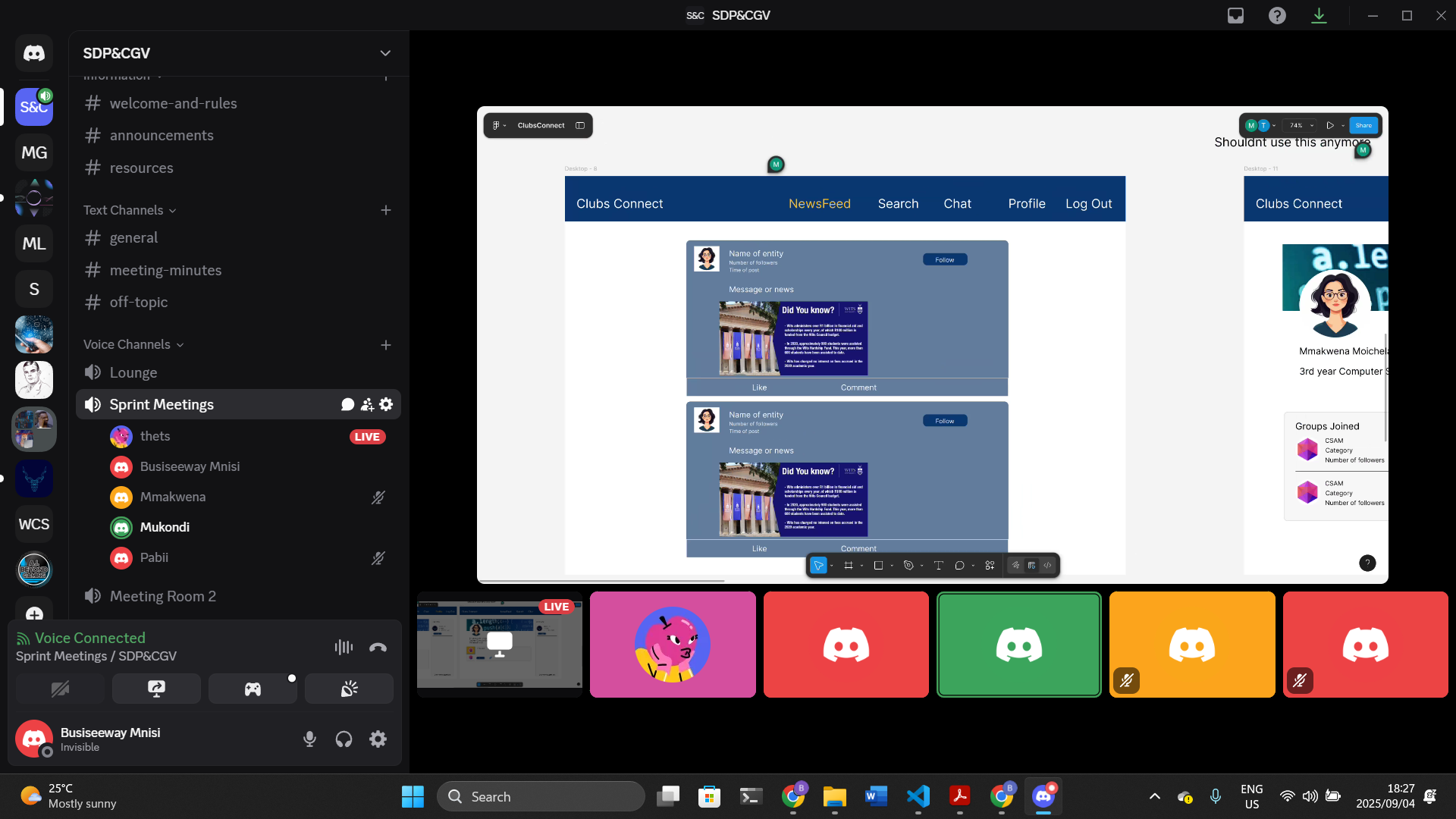This screenshot has height=819, width=1456.
Task: Share your screen button
Action: pyautogui.click(x=156, y=689)
